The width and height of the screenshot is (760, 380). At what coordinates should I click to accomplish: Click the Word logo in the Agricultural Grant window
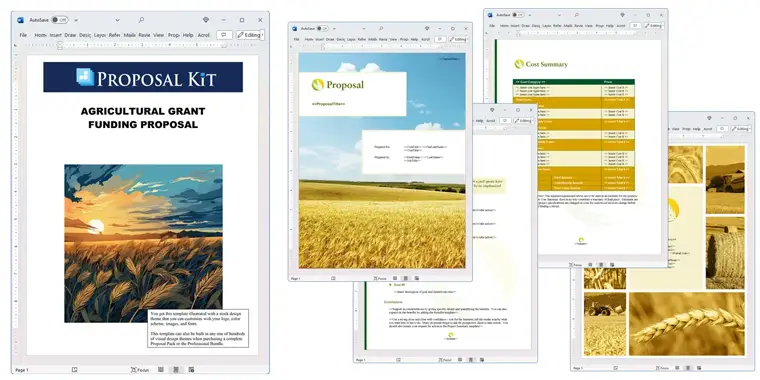(x=20, y=20)
